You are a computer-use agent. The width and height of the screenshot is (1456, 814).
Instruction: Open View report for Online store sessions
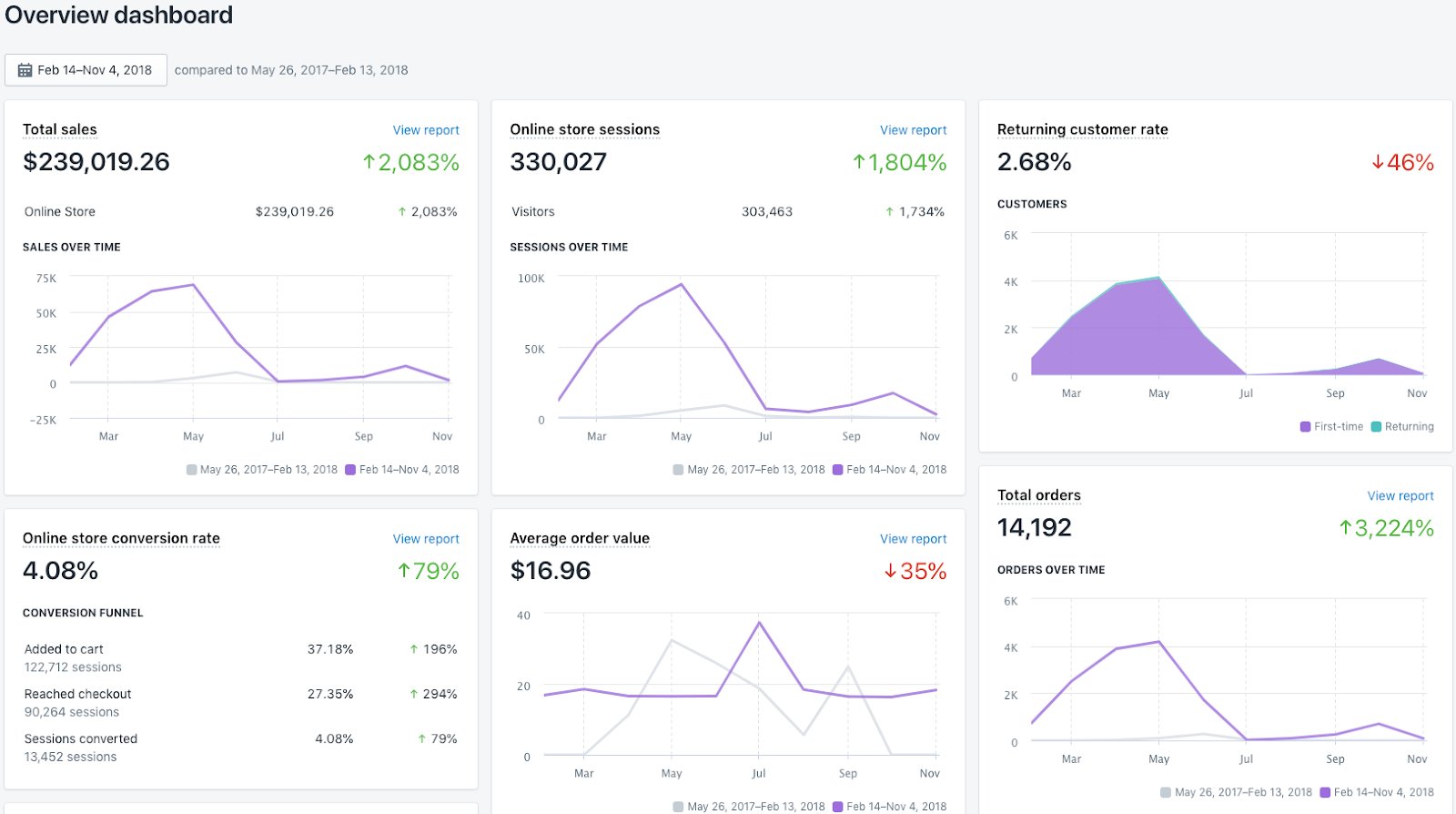point(913,130)
